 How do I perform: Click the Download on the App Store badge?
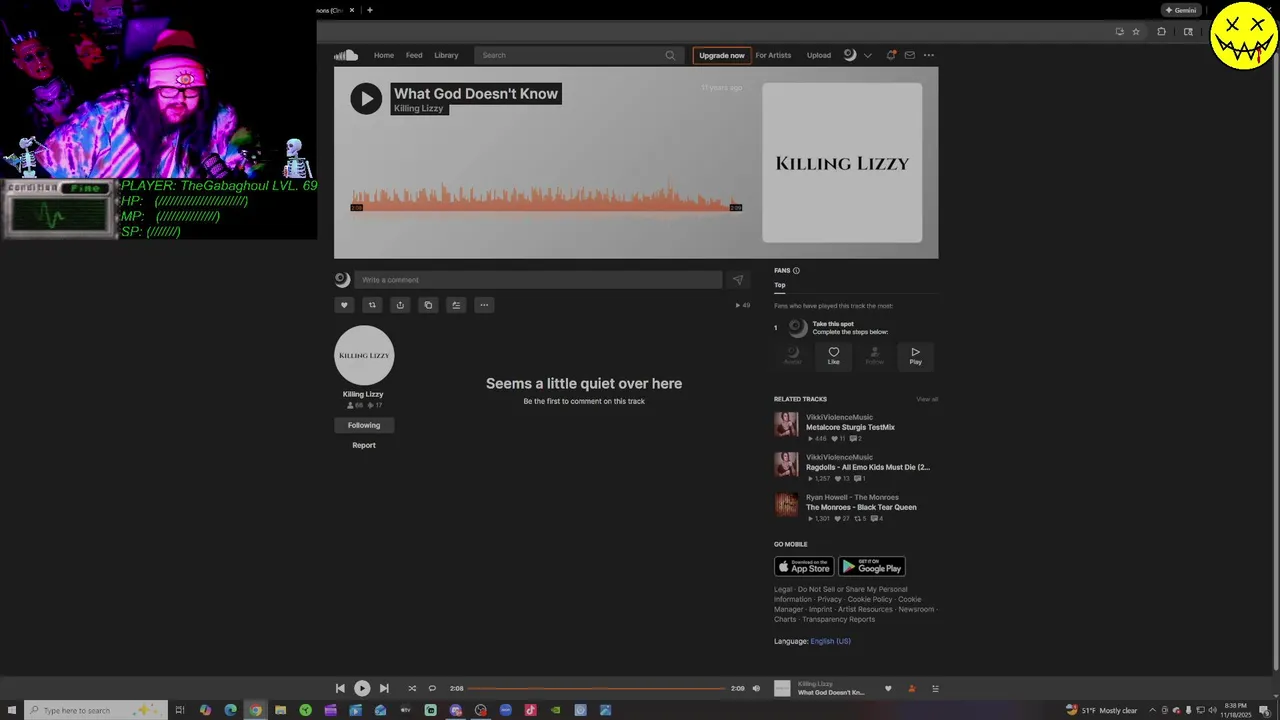coord(804,567)
